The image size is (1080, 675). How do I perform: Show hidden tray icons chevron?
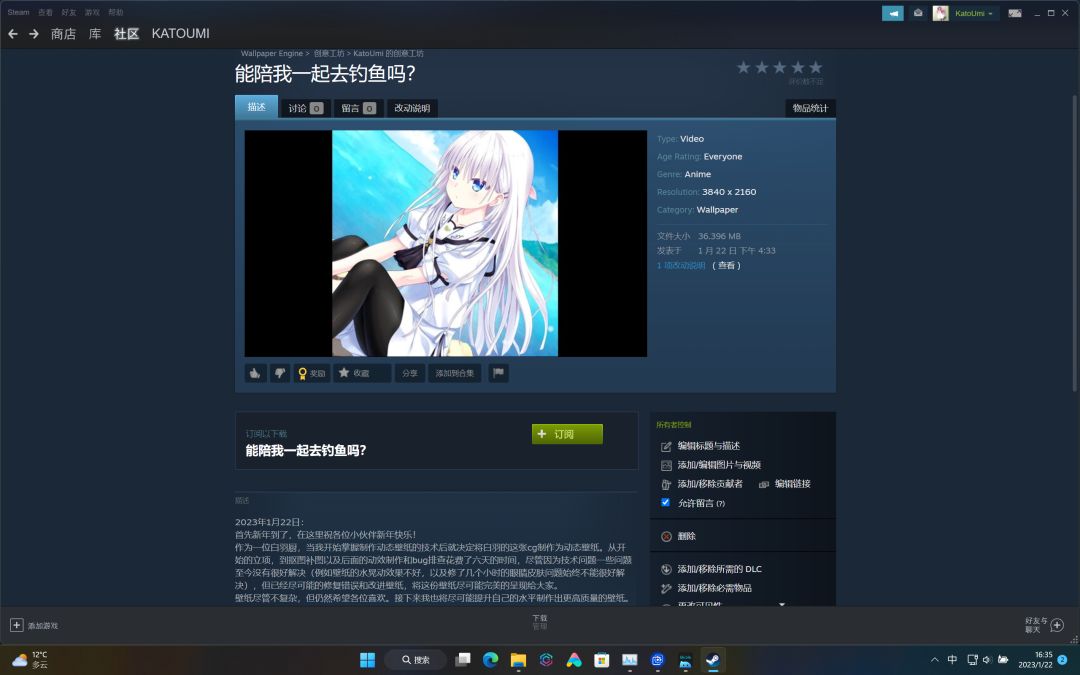(x=934, y=660)
